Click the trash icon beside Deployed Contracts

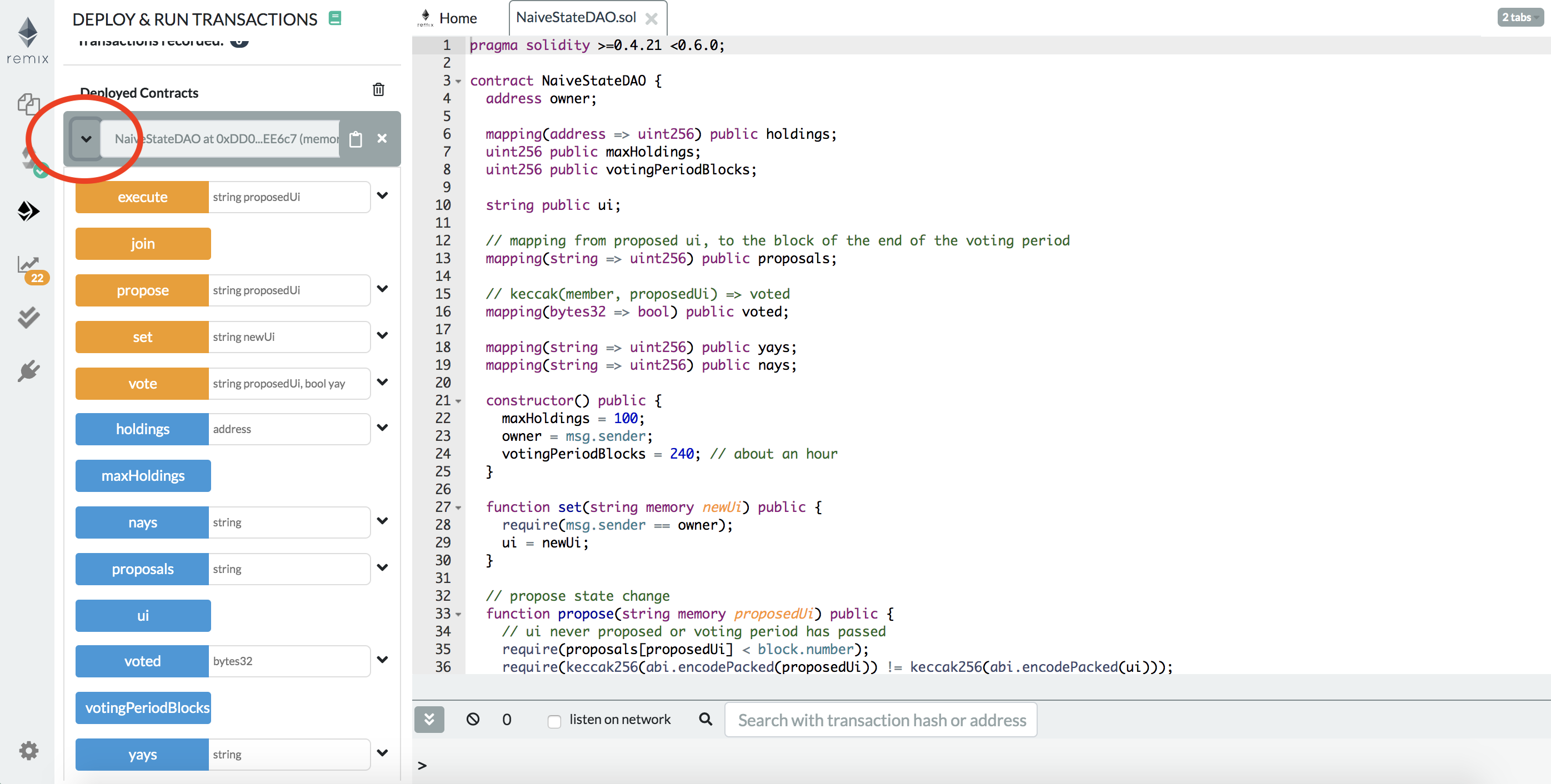[x=378, y=89]
